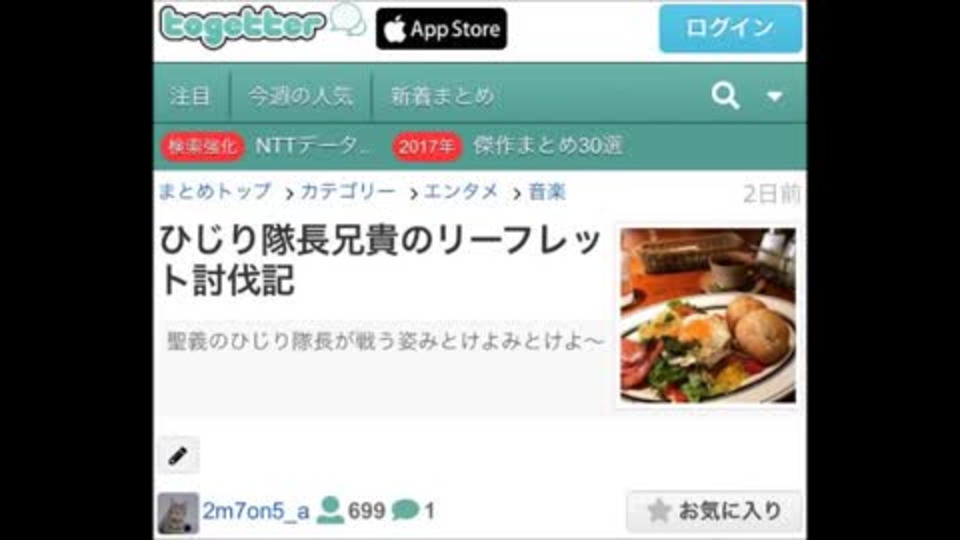Click the togetter logo

[262, 26]
